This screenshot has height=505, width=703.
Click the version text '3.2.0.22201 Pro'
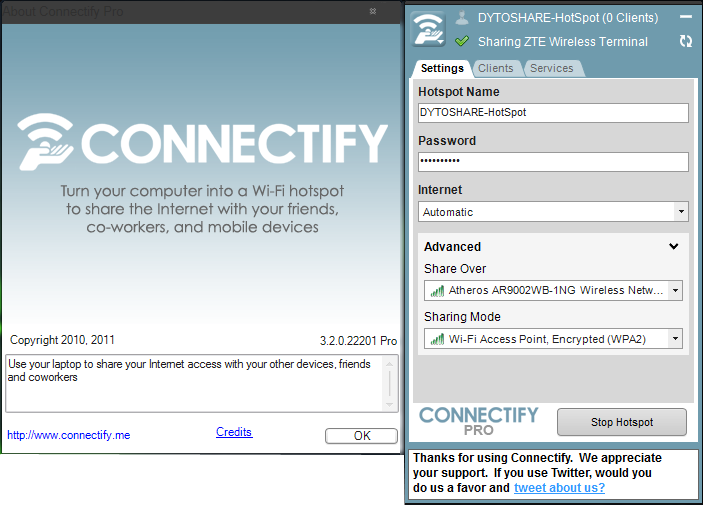358,341
